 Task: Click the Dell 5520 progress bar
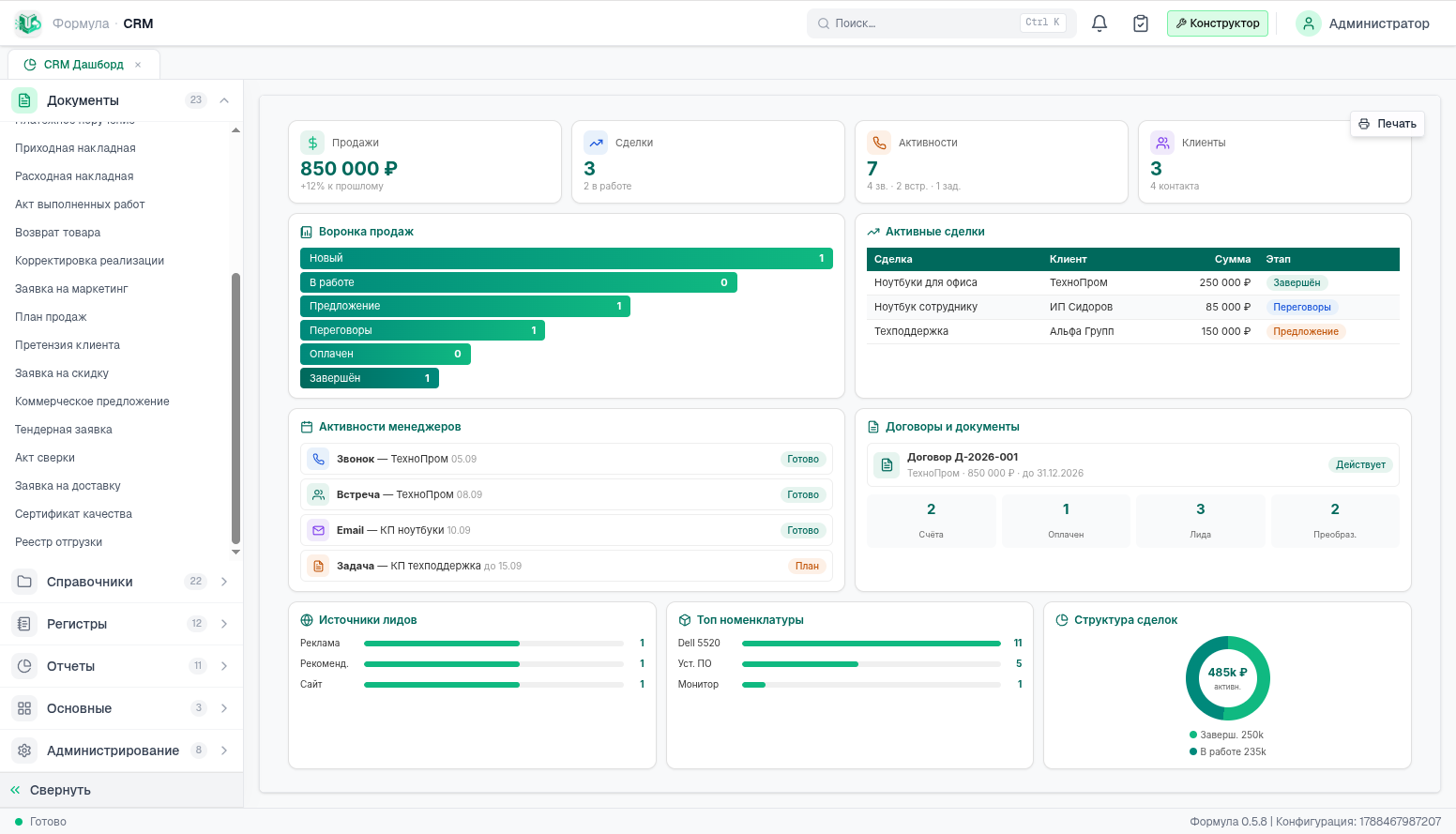point(872,644)
